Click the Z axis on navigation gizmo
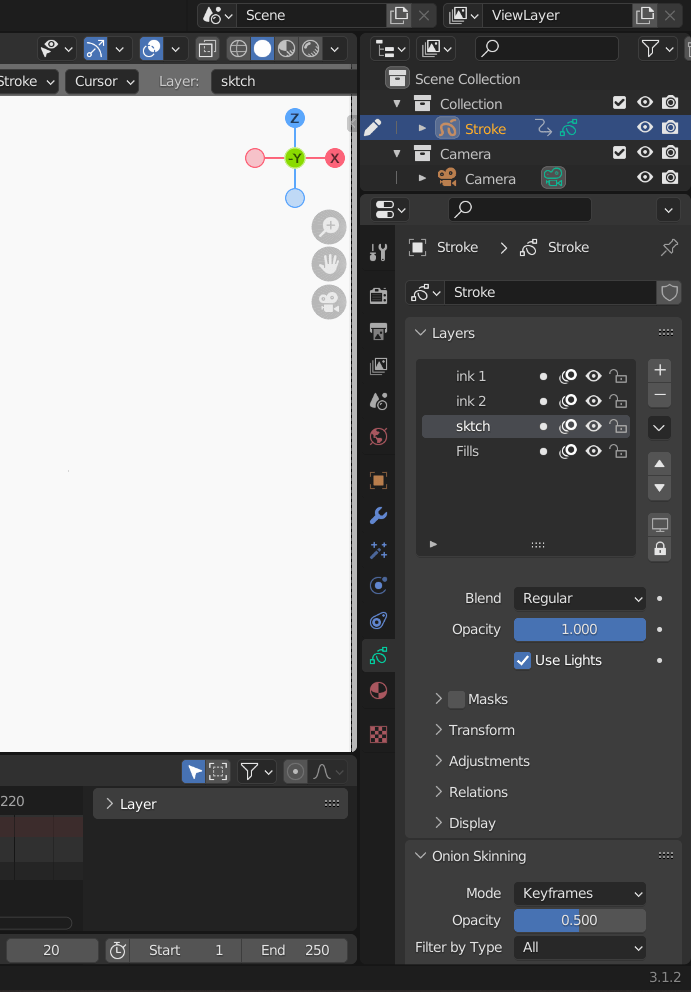The image size is (691, 992). tap(294, 118)
